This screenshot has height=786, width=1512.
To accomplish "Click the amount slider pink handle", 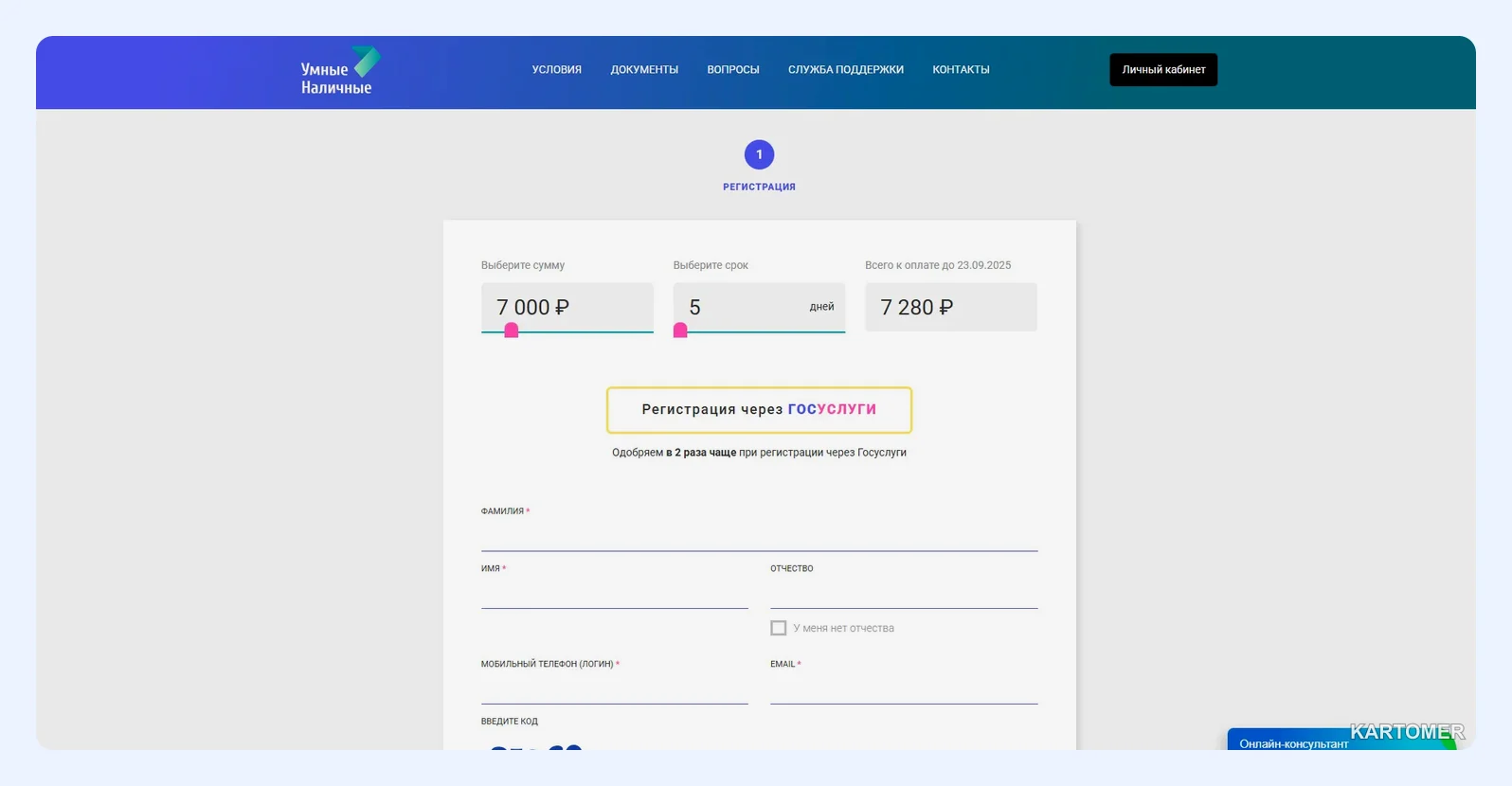I will [512, 330].
